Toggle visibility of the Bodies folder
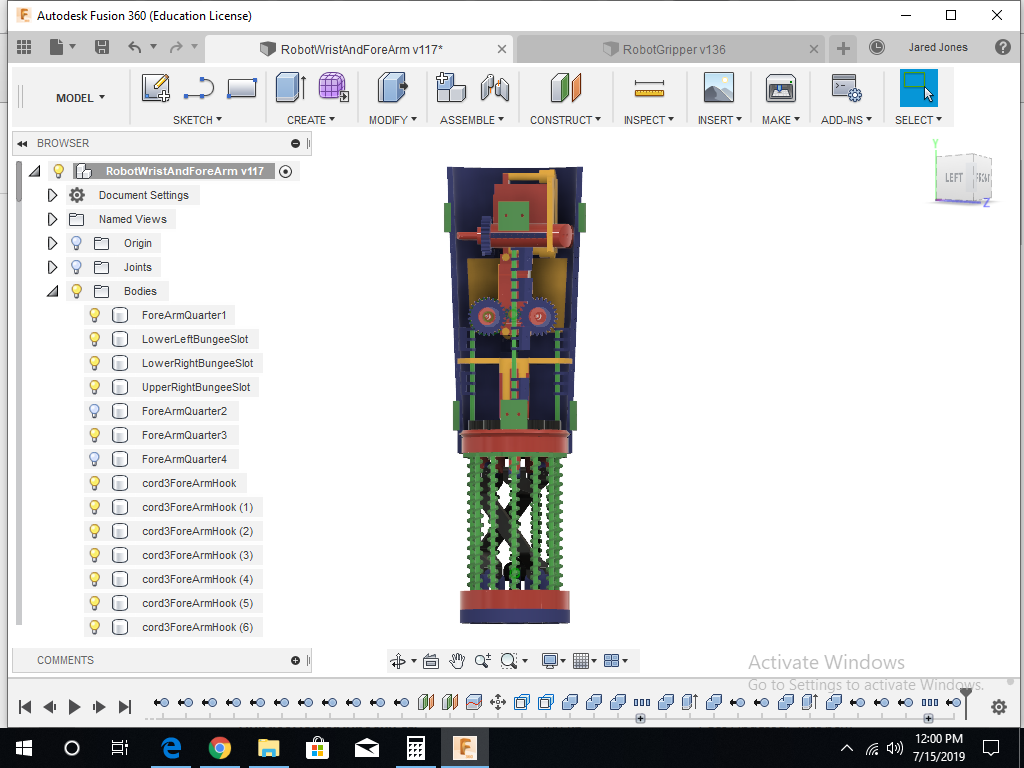 click(x=76, y=291)
